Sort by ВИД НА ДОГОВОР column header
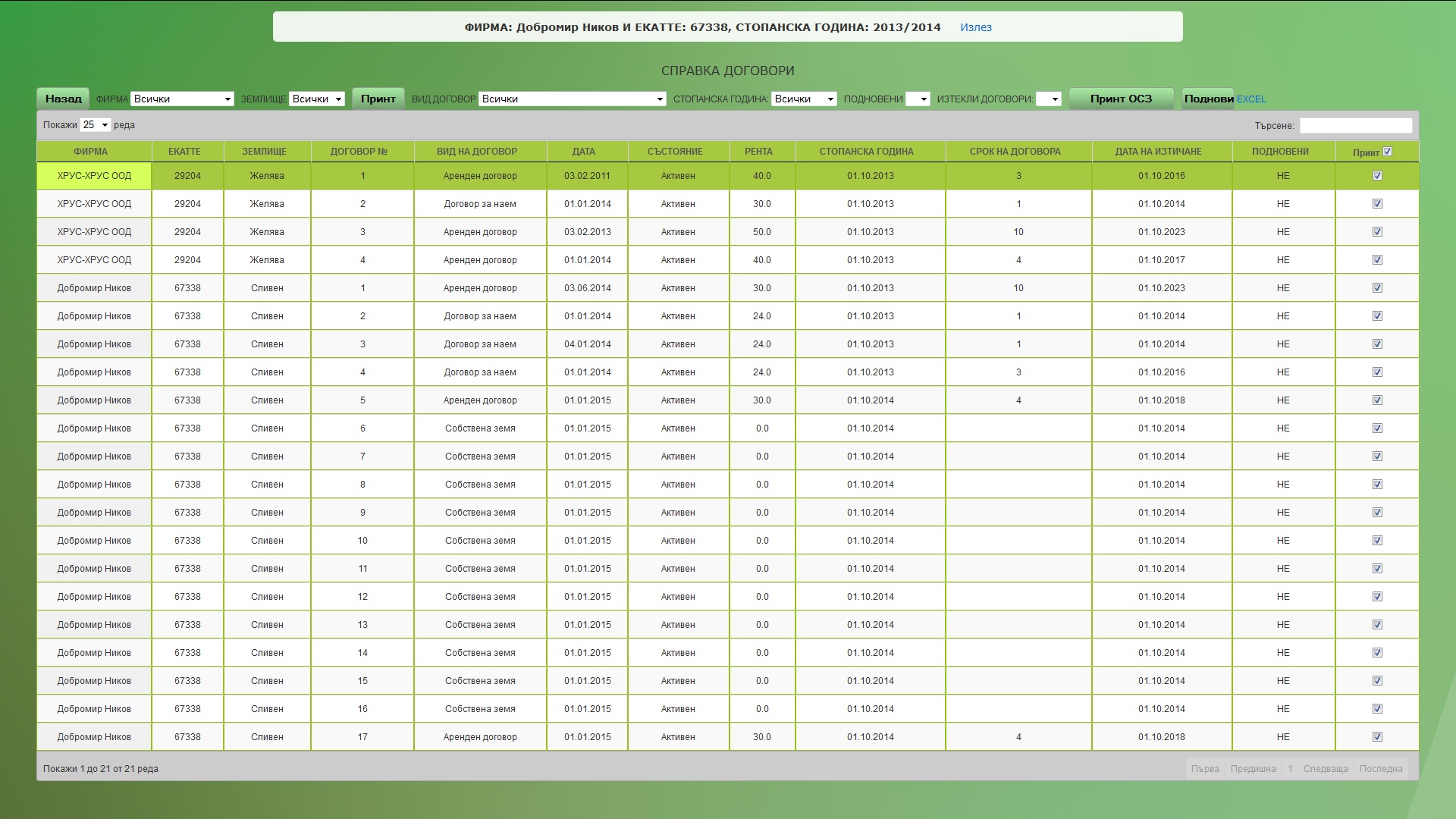1456x819 pixels. 480,152
